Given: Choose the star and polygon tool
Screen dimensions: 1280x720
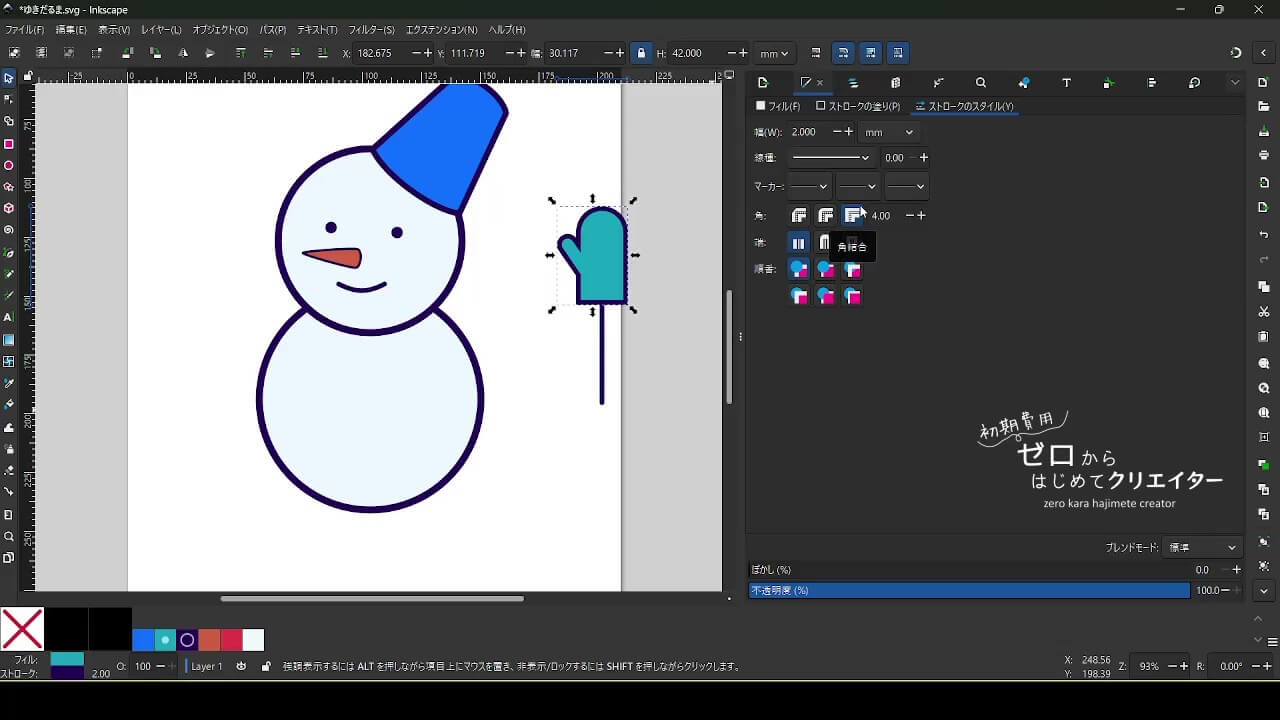Looking at the screenshot, I should [x=9, y=187].
